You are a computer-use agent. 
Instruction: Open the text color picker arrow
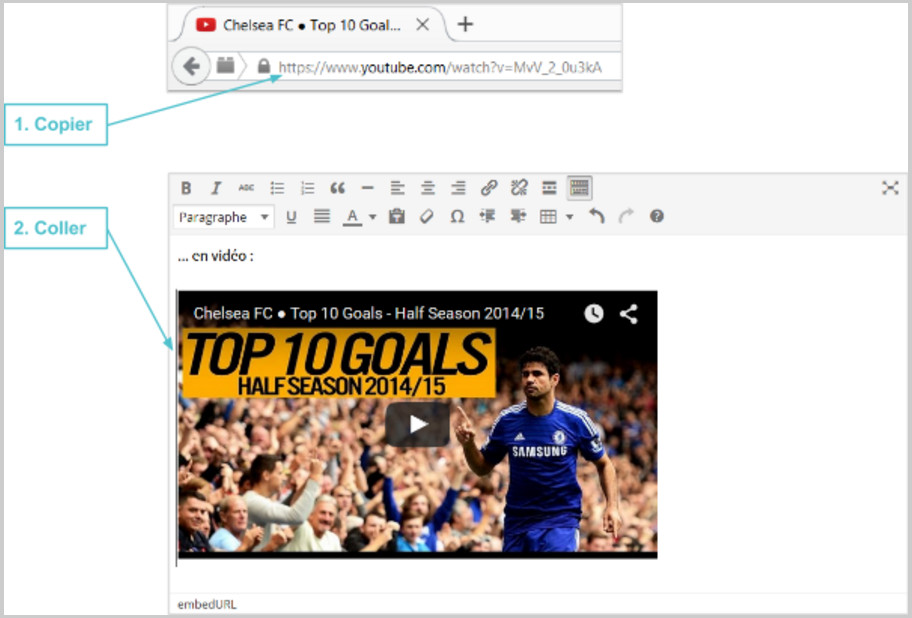373,217
